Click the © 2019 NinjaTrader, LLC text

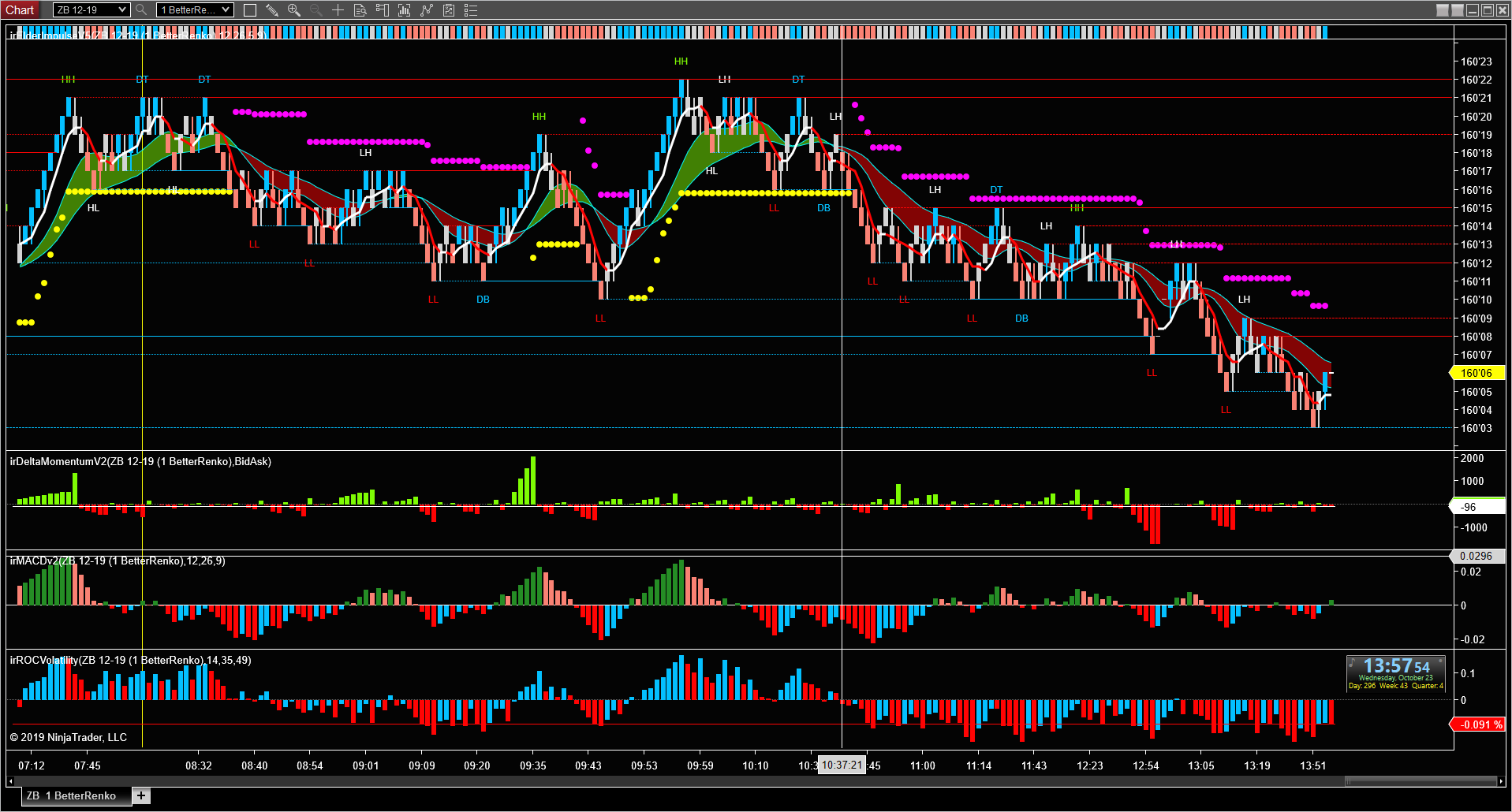click(x=68, y=737)
